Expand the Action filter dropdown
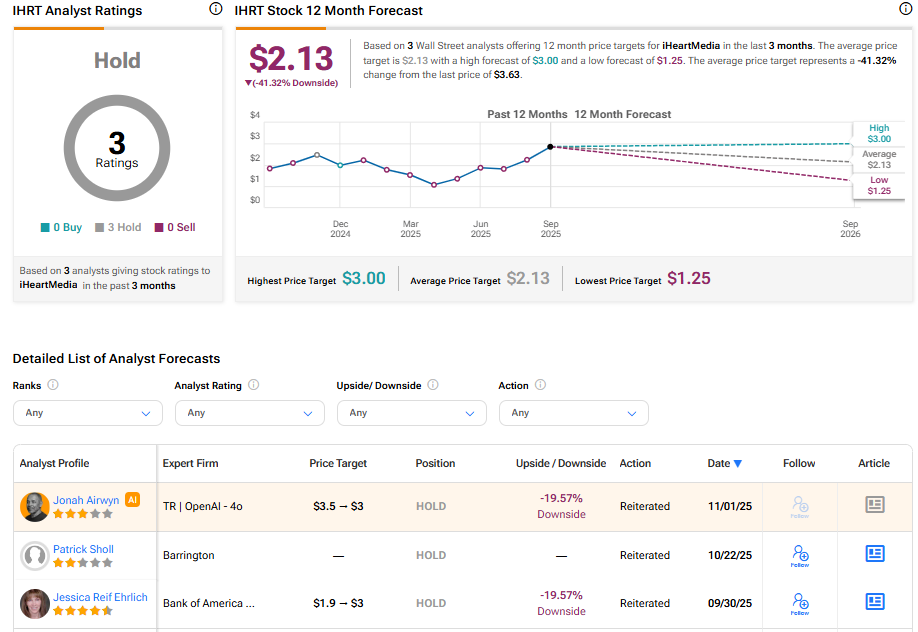918x632 pixels. point(574,413)
